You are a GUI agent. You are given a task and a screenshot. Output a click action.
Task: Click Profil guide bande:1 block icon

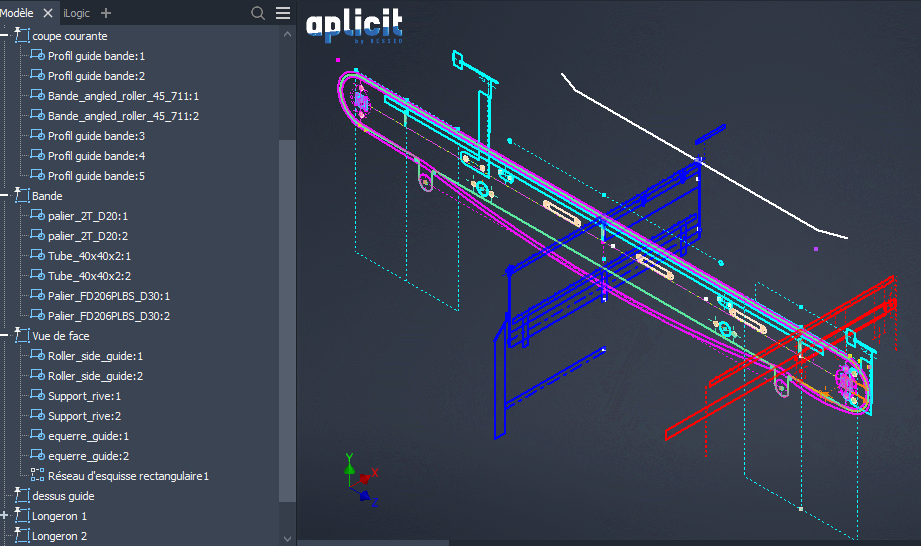coord(38,55)
